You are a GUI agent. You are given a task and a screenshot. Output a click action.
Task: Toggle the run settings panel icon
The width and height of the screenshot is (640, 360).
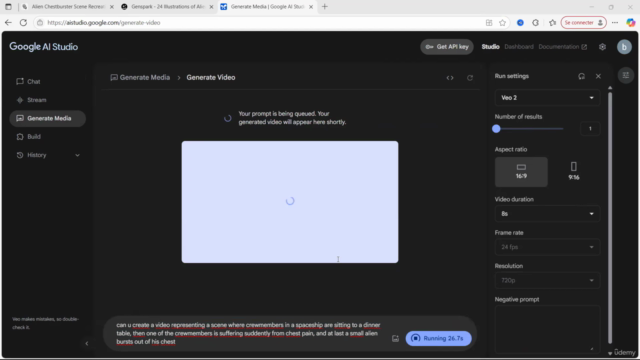[x=626, y=75]
